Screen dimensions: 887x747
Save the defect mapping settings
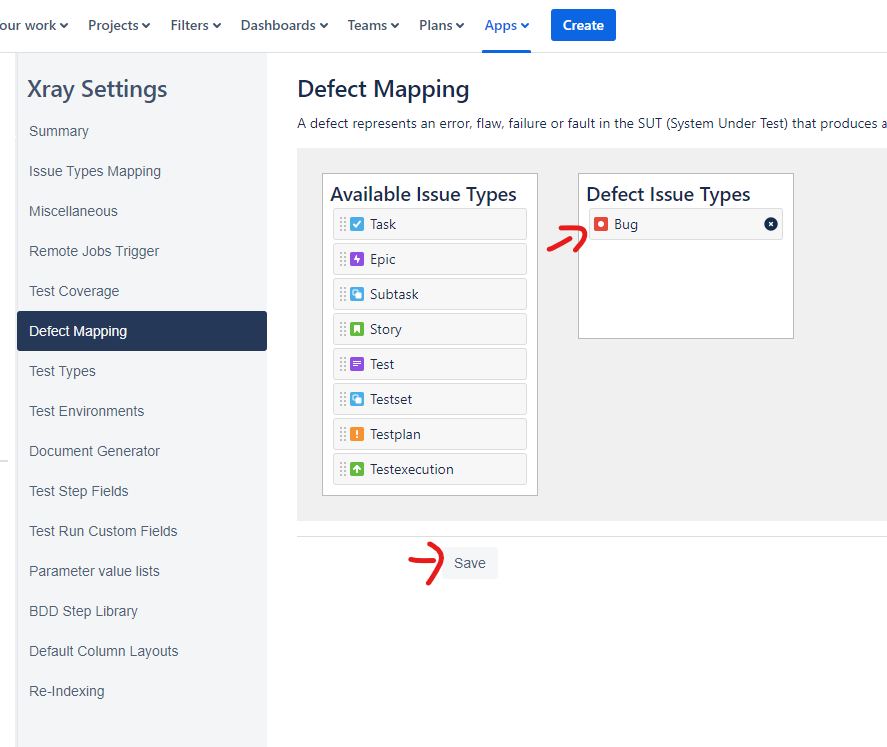(470, 563)
